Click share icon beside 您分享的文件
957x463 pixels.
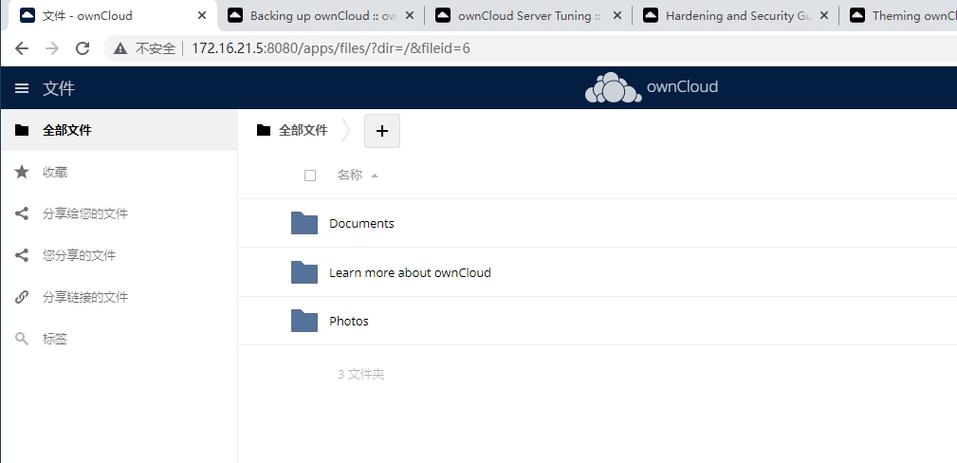pyautogui.click(x=22, y=255)
